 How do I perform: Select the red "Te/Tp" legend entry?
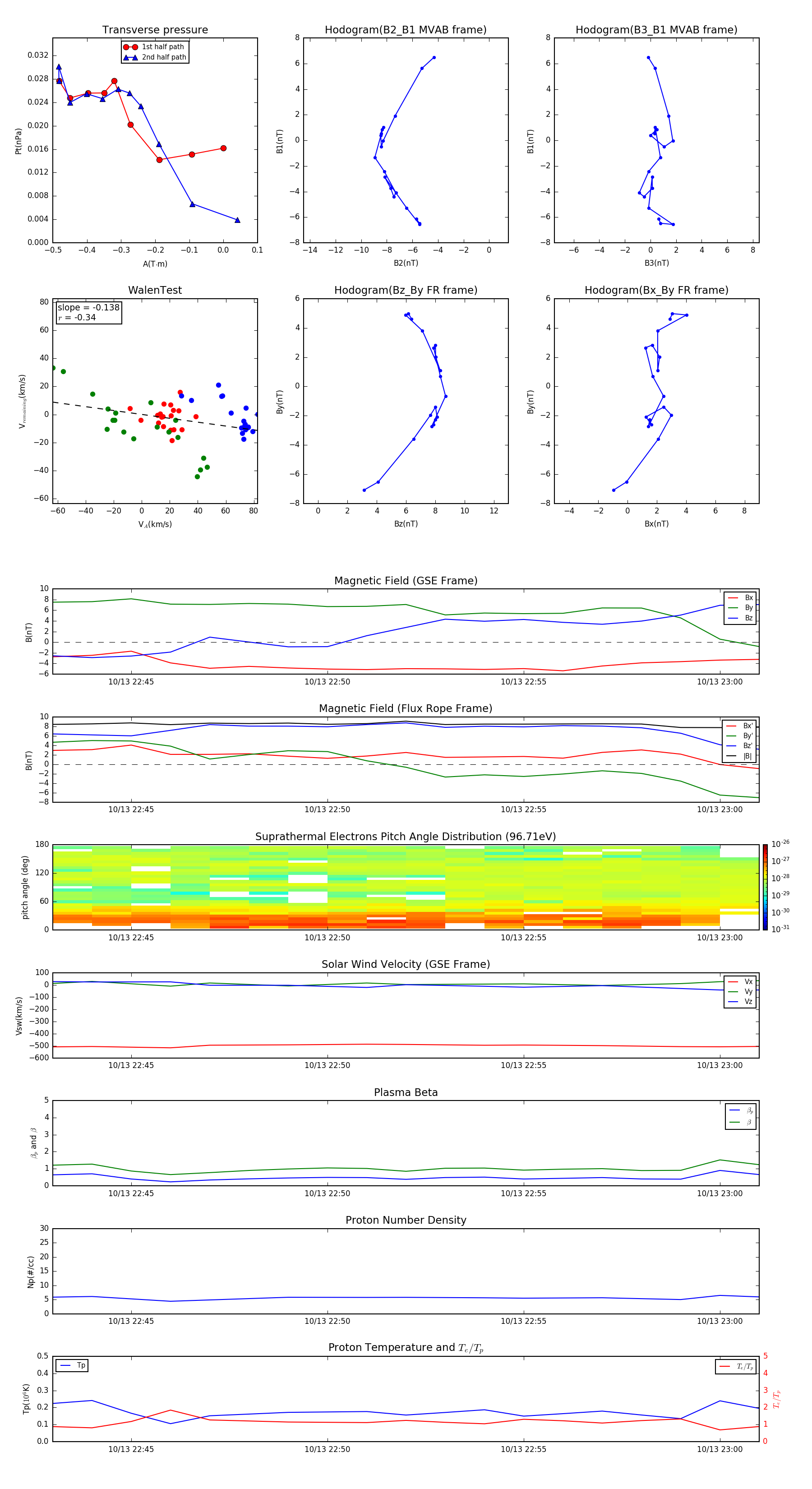736,1366
